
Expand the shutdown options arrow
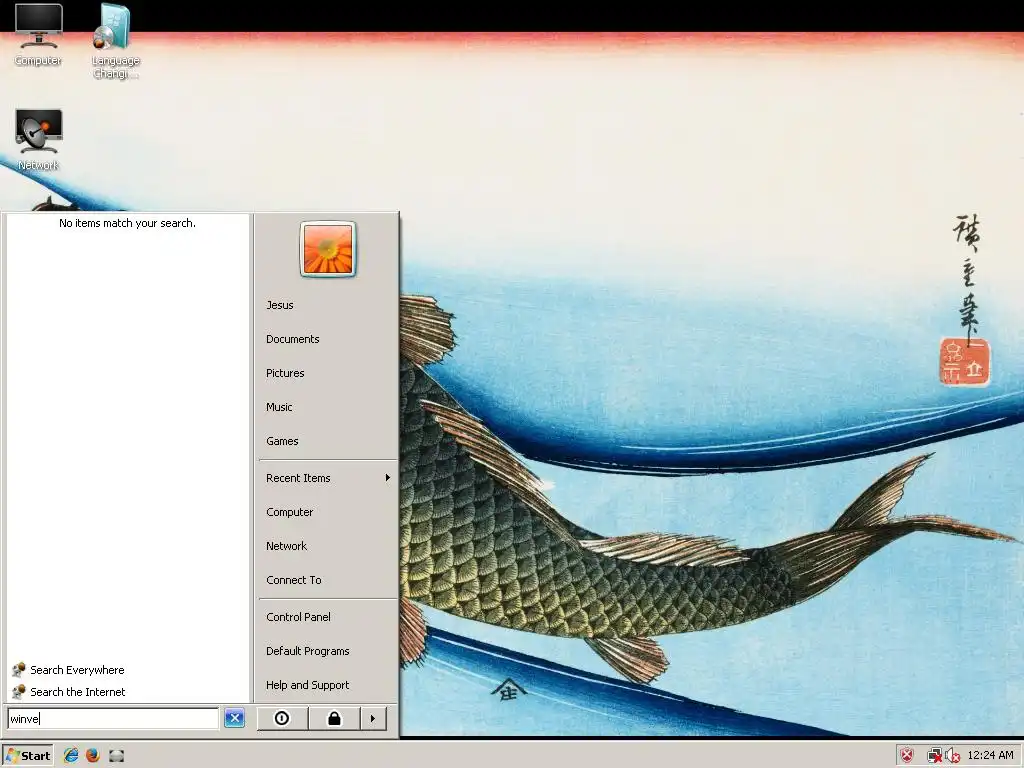click(x=373, y=718)
